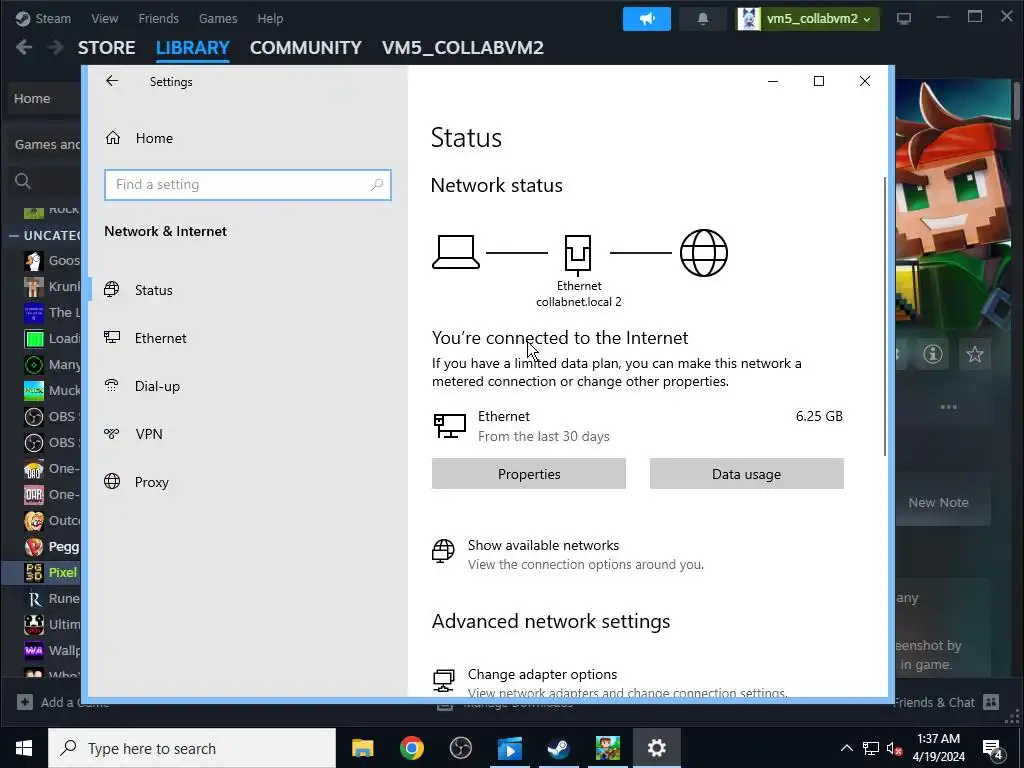Click Steam forward navigation arrow
The width and height of the screenshot is (1024, 768).
pos(56,48)
